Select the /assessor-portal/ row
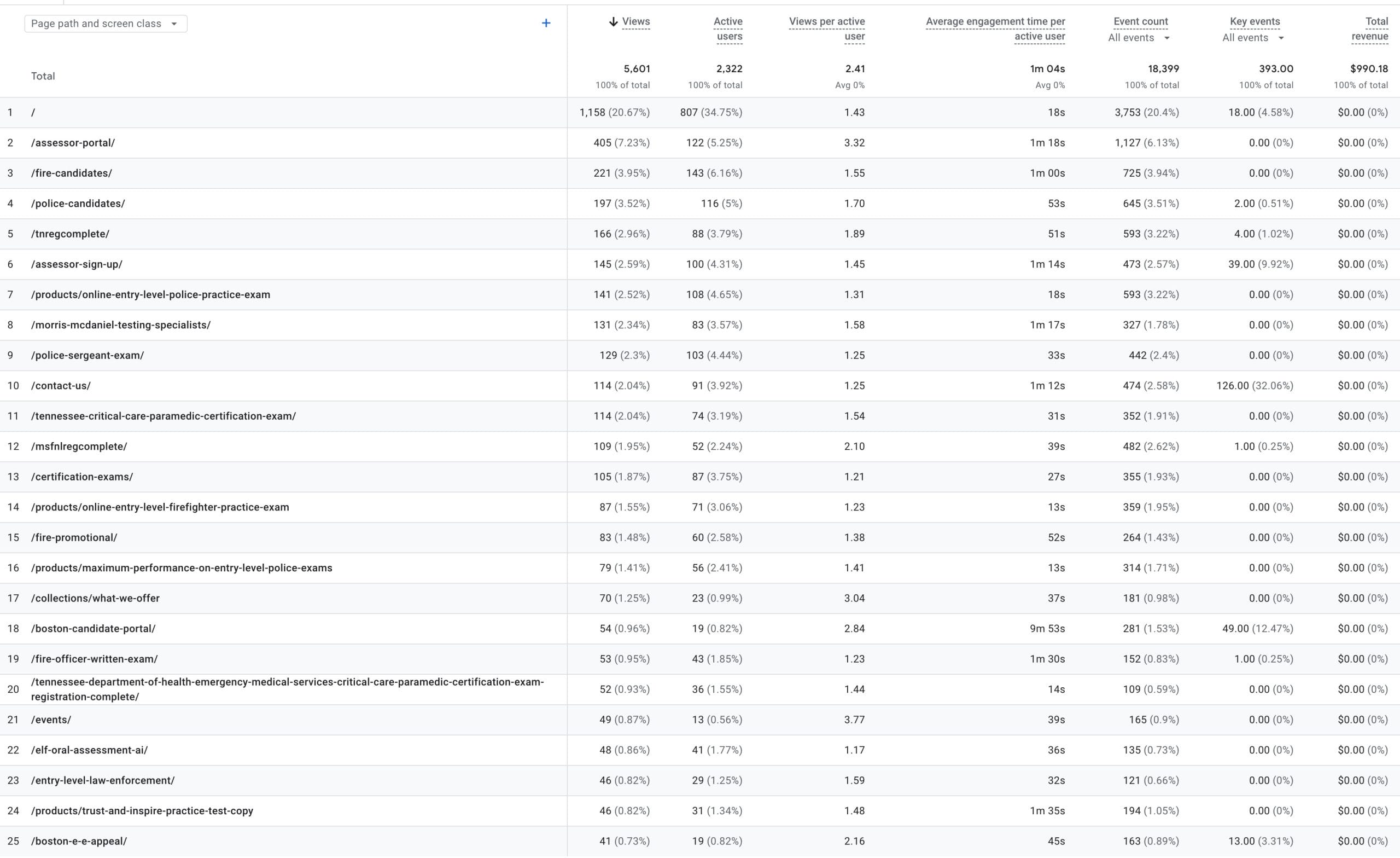 73,143
